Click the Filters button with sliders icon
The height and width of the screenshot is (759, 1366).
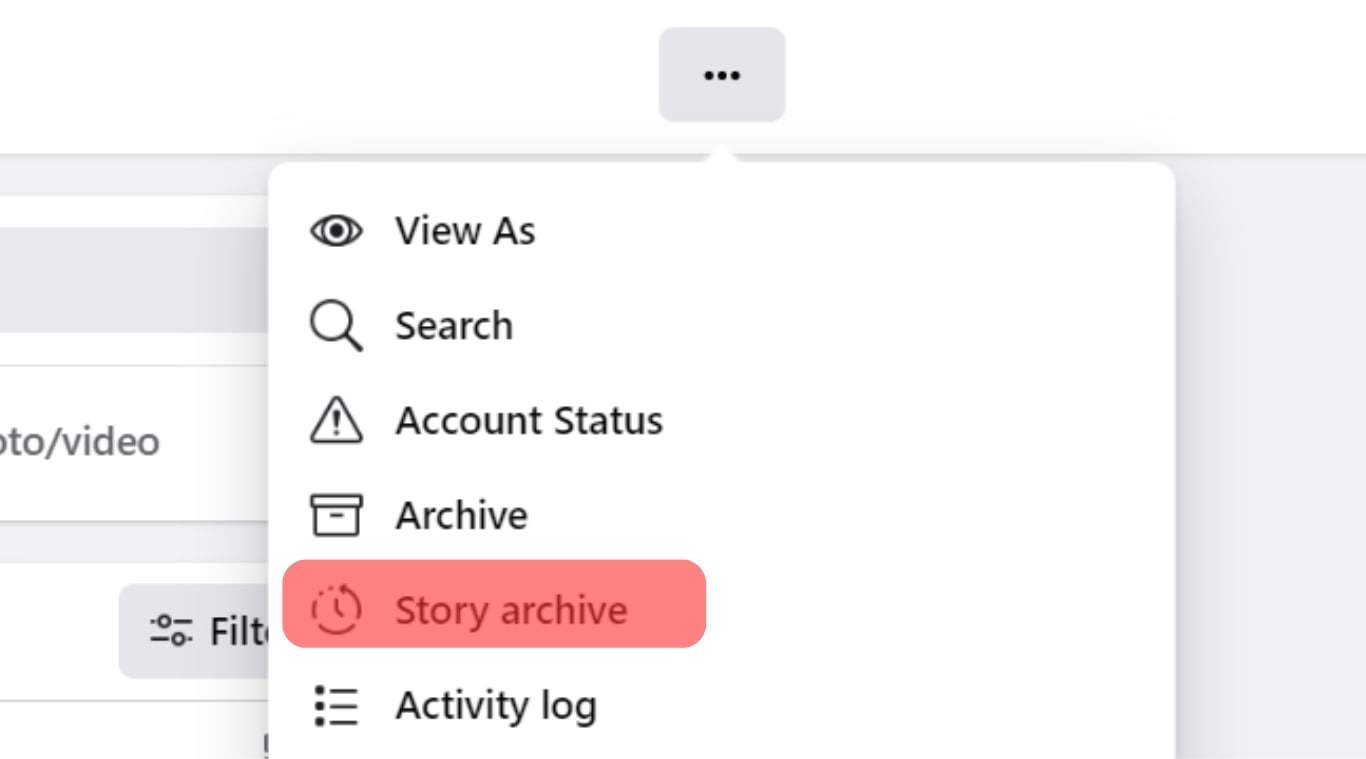tap(196, 631)
